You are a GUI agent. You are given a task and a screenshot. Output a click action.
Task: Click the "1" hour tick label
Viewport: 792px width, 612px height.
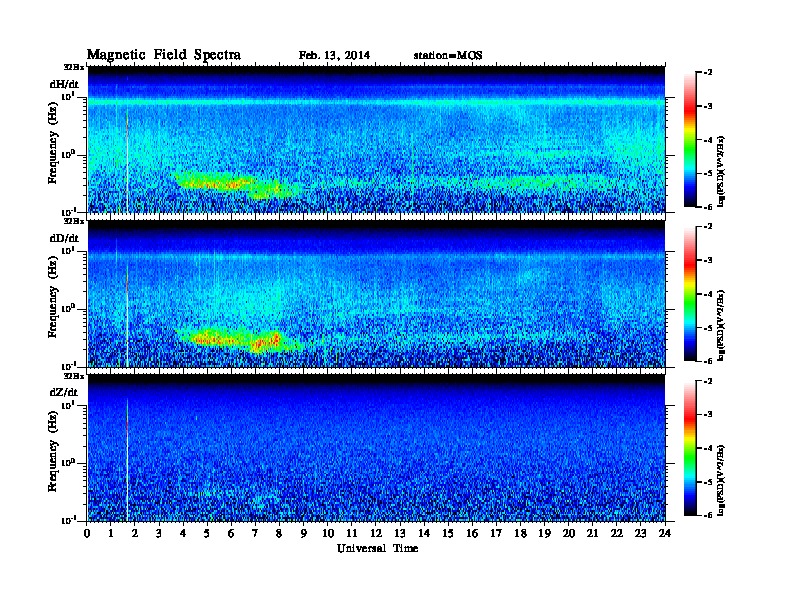click(x=111, y=533)
